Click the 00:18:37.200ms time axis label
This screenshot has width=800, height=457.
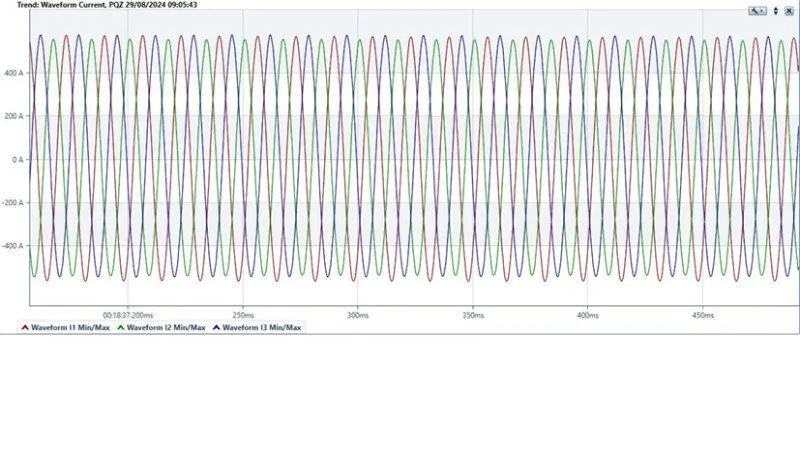tap(128, 315)
